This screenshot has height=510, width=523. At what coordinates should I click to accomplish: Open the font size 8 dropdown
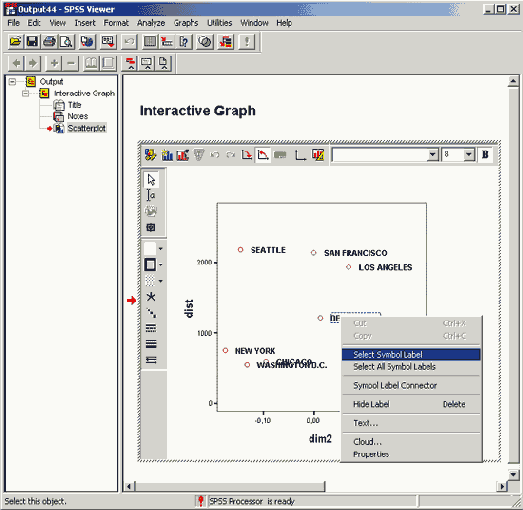coord(469,155)
